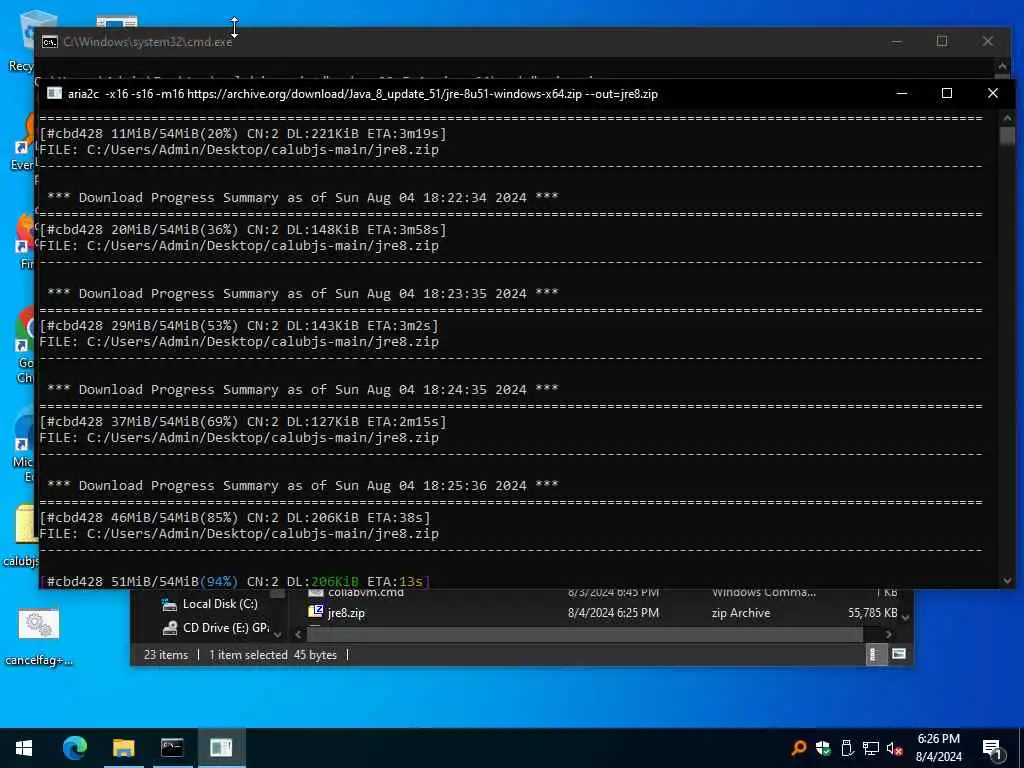Maximize the background cmd.exe window
The height and width of the screenshot is (768, 1024).
pos(942,41)
